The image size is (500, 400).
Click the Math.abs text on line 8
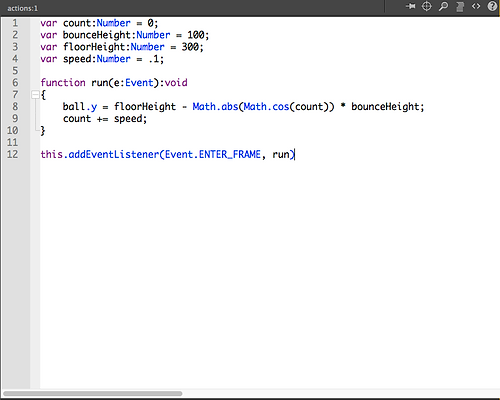pos(215,107)
